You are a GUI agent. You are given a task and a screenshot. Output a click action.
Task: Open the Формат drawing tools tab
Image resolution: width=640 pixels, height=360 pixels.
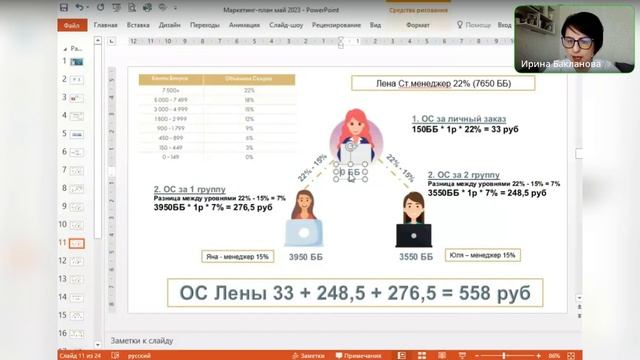pyautogui.click(x=418, y=25)
